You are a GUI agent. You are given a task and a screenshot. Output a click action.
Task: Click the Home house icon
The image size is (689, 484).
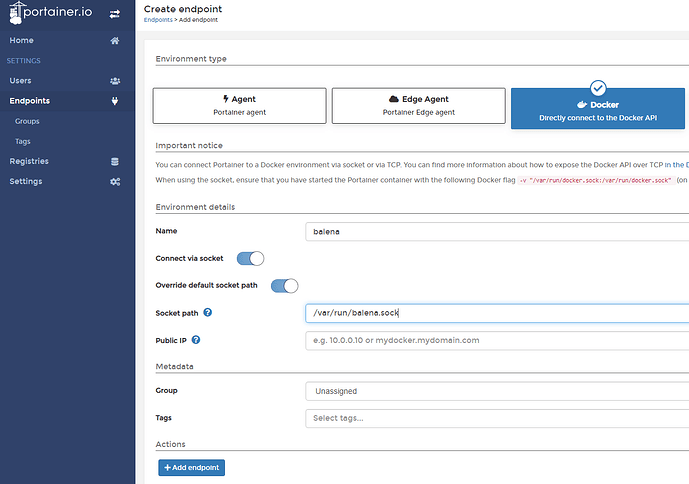tap(115, 40)
